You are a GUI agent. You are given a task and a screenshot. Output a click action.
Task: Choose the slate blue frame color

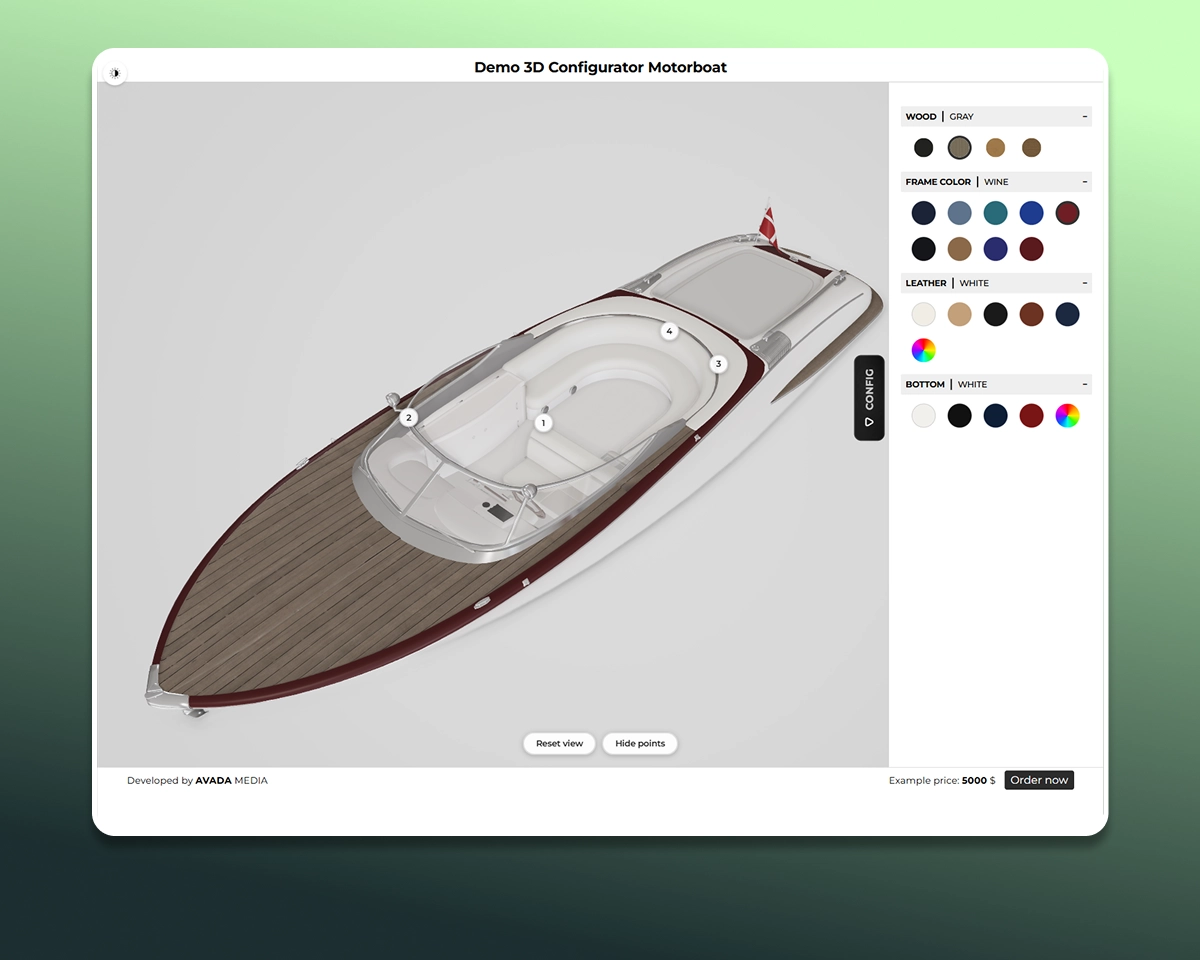[960, 213]
